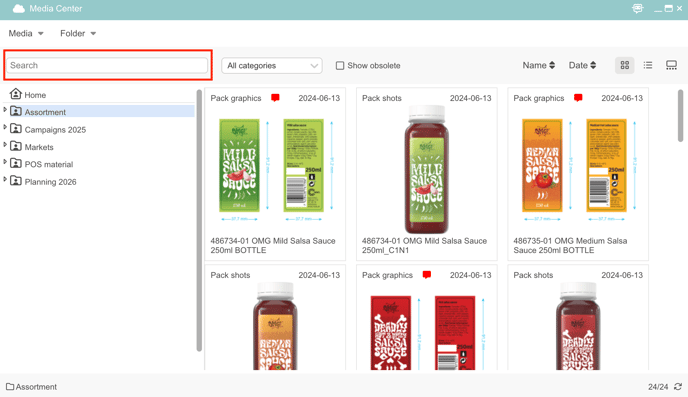This screenshot has width=688, height=397.
Task: Open the Folder menu
Action: click(x=78, y=33)
